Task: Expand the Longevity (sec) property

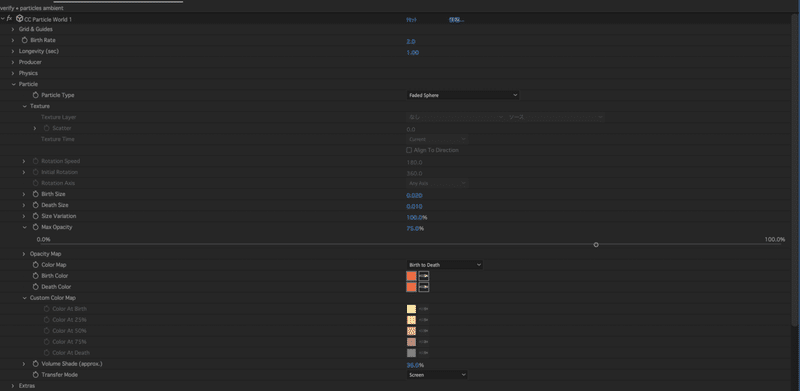Action: (13, 51)
